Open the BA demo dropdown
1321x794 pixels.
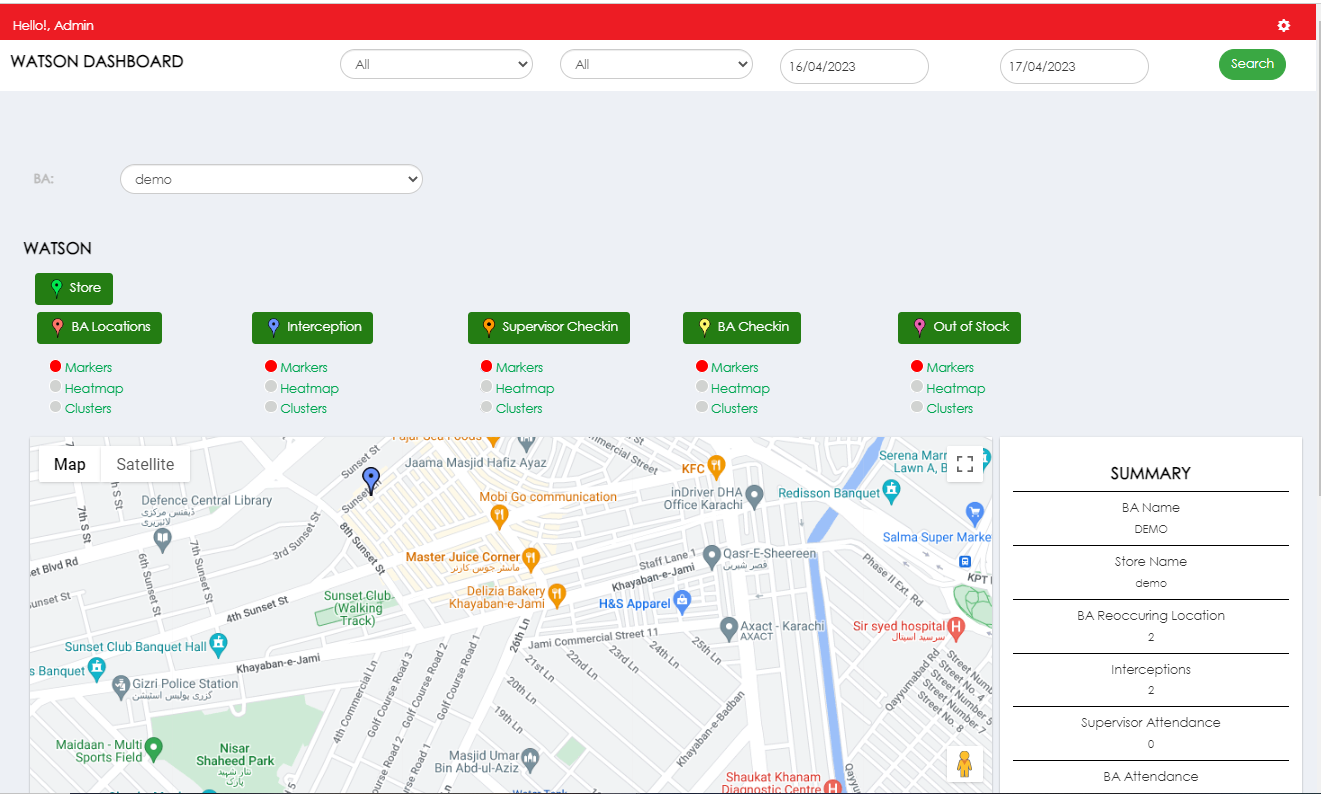point(271,179)
